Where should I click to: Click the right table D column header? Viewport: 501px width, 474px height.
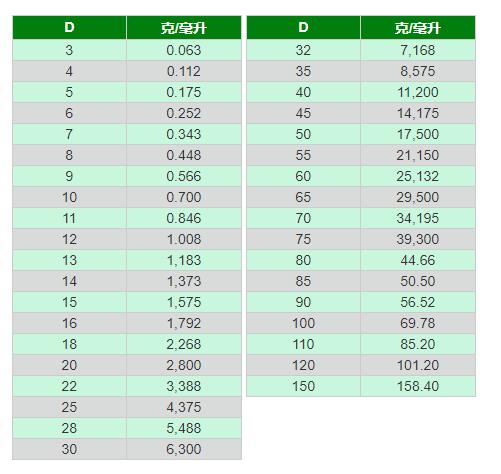coord(303,27)
